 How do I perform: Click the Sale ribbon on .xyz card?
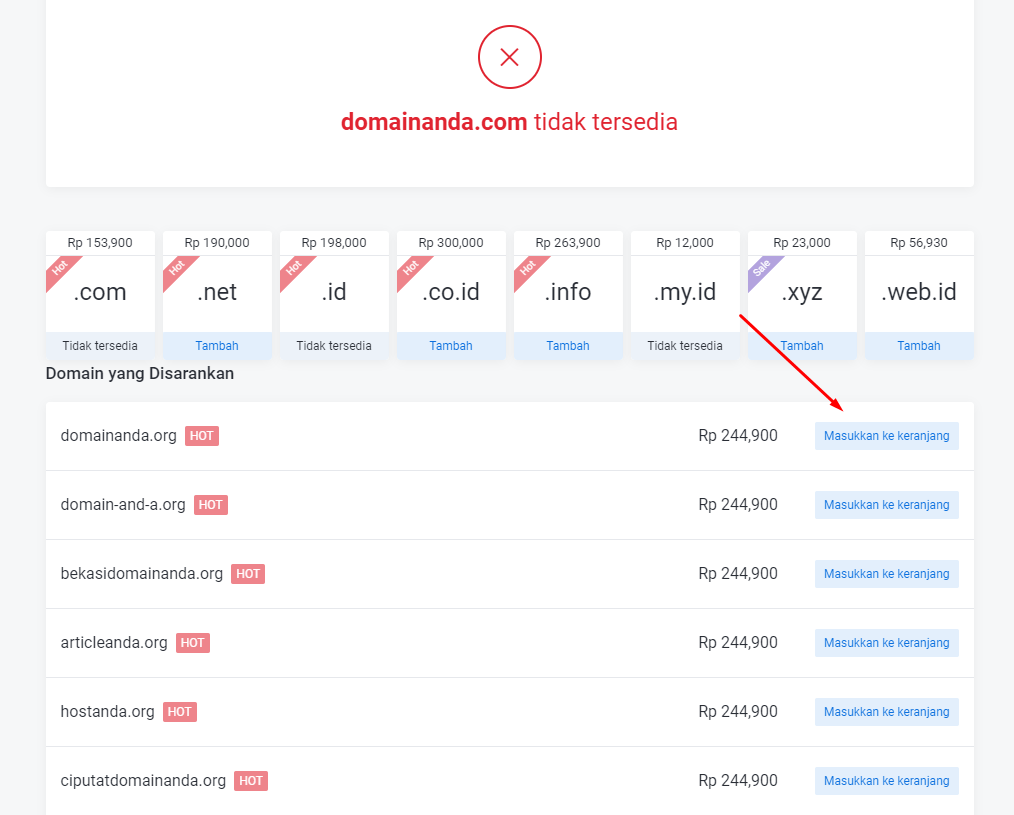[x=762, y=269]
